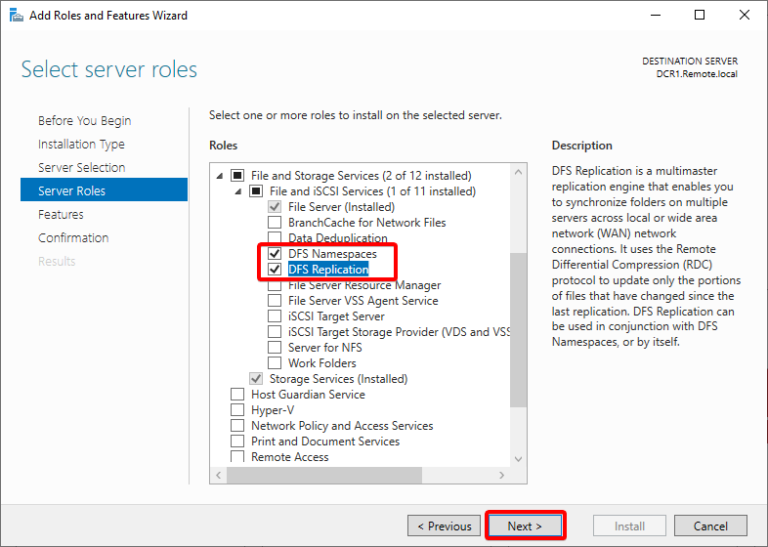This screenshot has height=547, width=768.
Task: Tick the iSCSI Target Server checkbox
Action: [274, 317]
